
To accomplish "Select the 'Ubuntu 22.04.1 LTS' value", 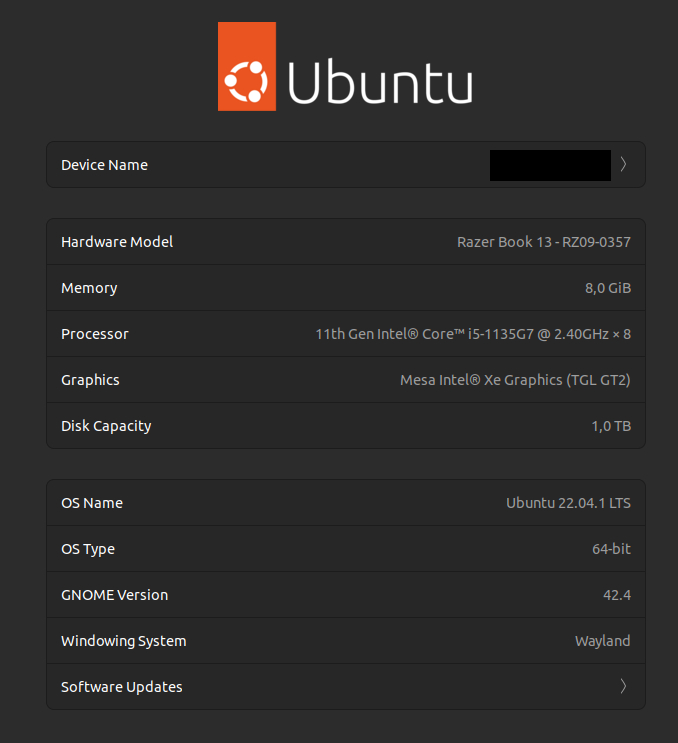I will [x=569, y=503].
